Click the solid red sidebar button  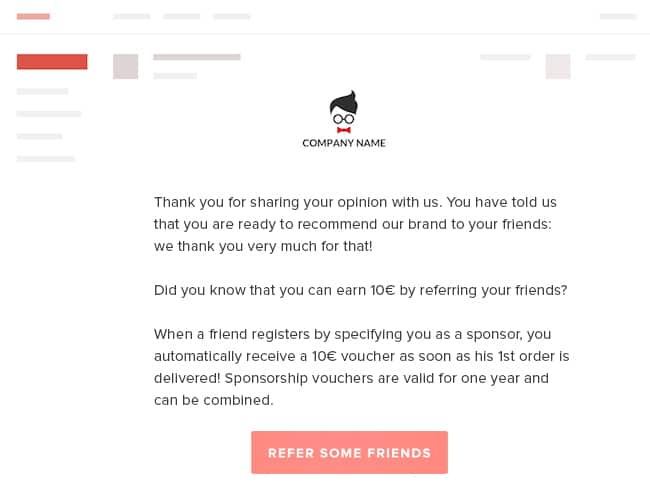click(52, 62)
